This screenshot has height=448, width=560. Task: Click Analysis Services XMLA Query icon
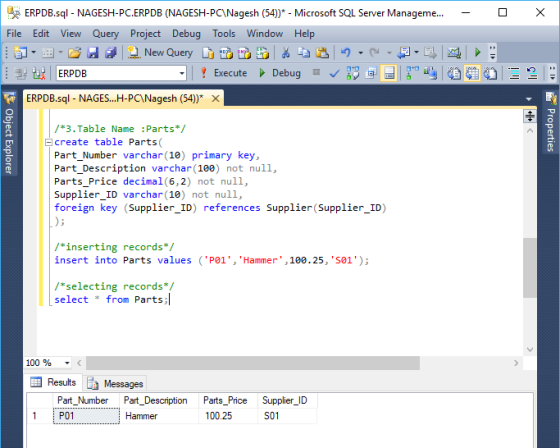(x=262, y=53)
